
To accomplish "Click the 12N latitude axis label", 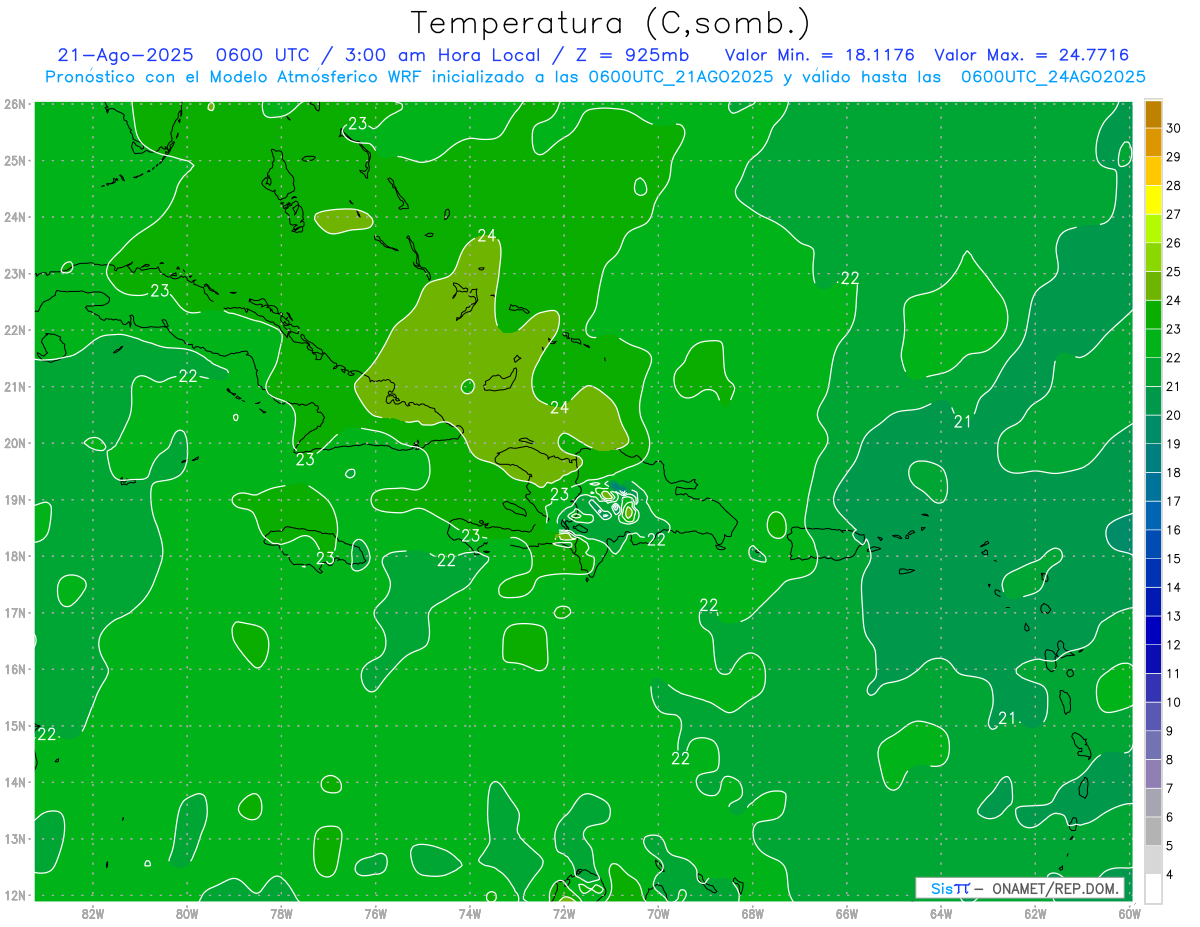I will pyautogui.click(x=14, y=895).
